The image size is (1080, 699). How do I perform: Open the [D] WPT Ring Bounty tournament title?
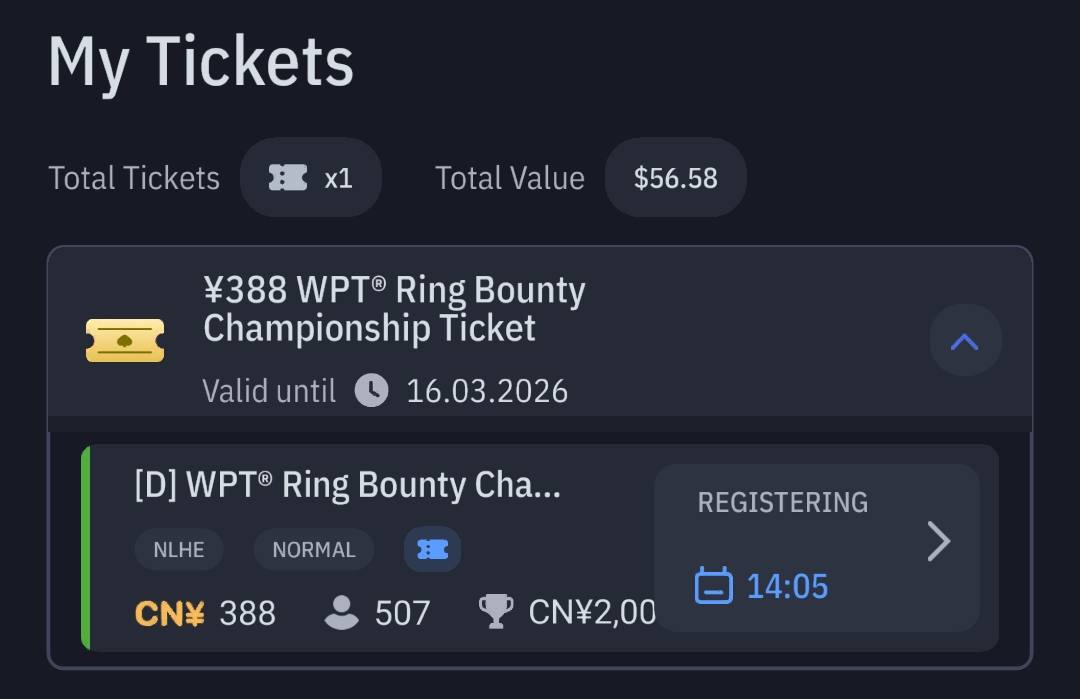point(347,485)
